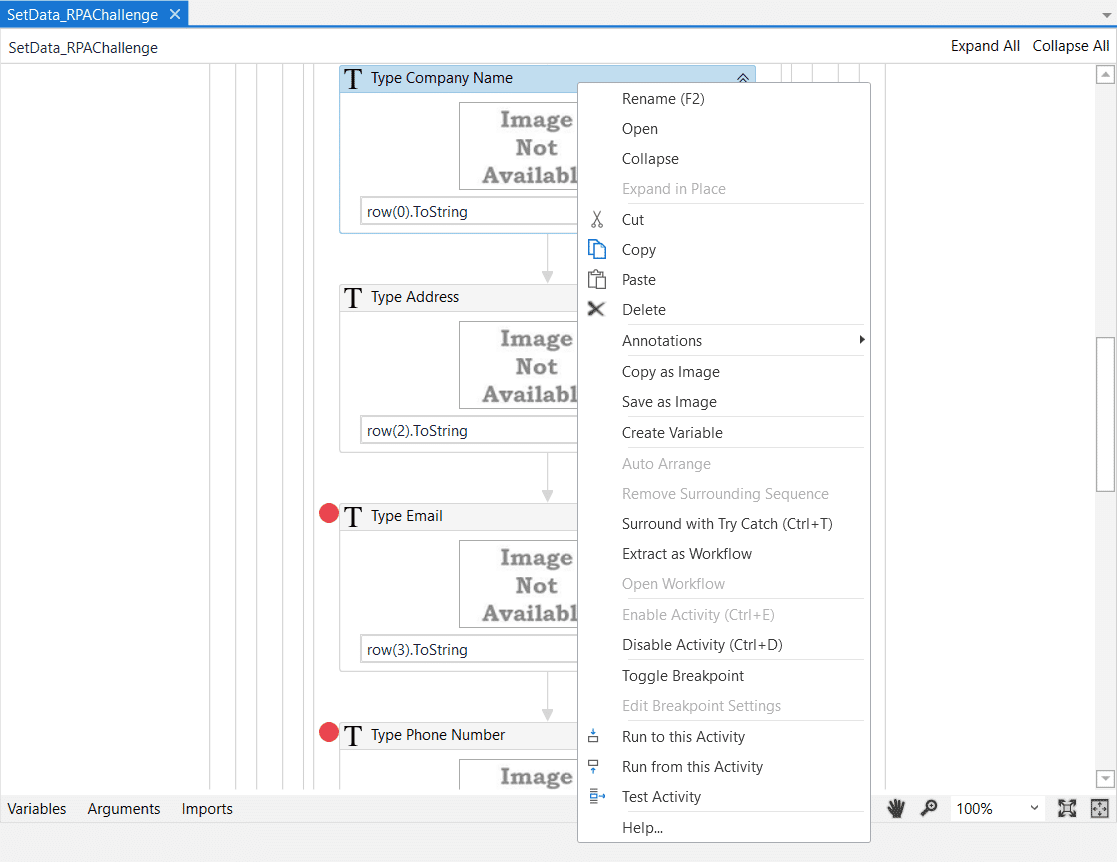Choose Extract as Workflow from the menu

click(x=687, y=553)
